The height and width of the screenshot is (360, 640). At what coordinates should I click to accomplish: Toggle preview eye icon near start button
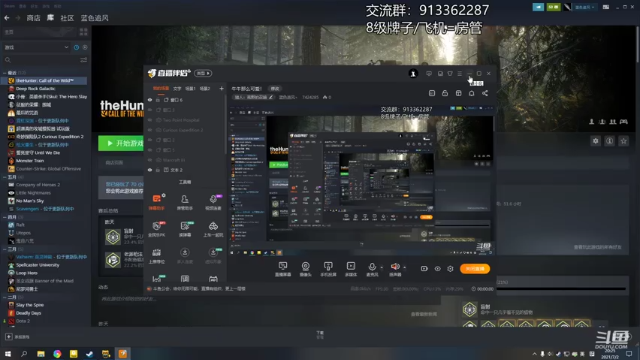pyautogui.click(x=437, y=269)
